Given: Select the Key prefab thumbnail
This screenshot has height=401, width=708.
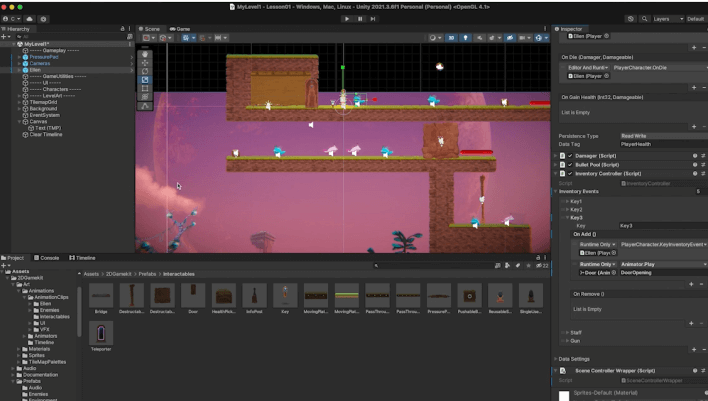Looking at the screenshot, I should point(285,296).
